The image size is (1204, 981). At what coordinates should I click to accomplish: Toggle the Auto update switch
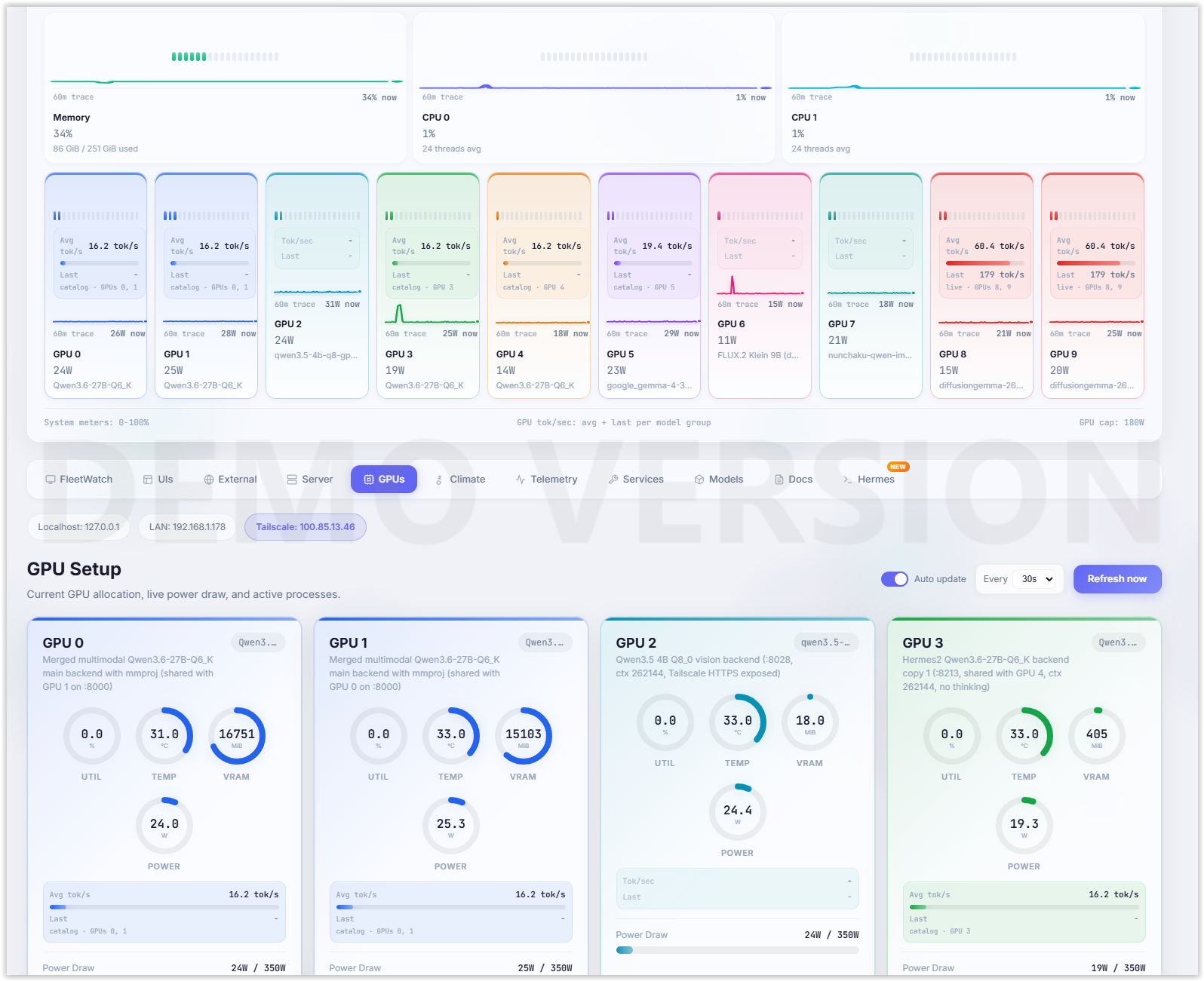[x=895, y=579]
